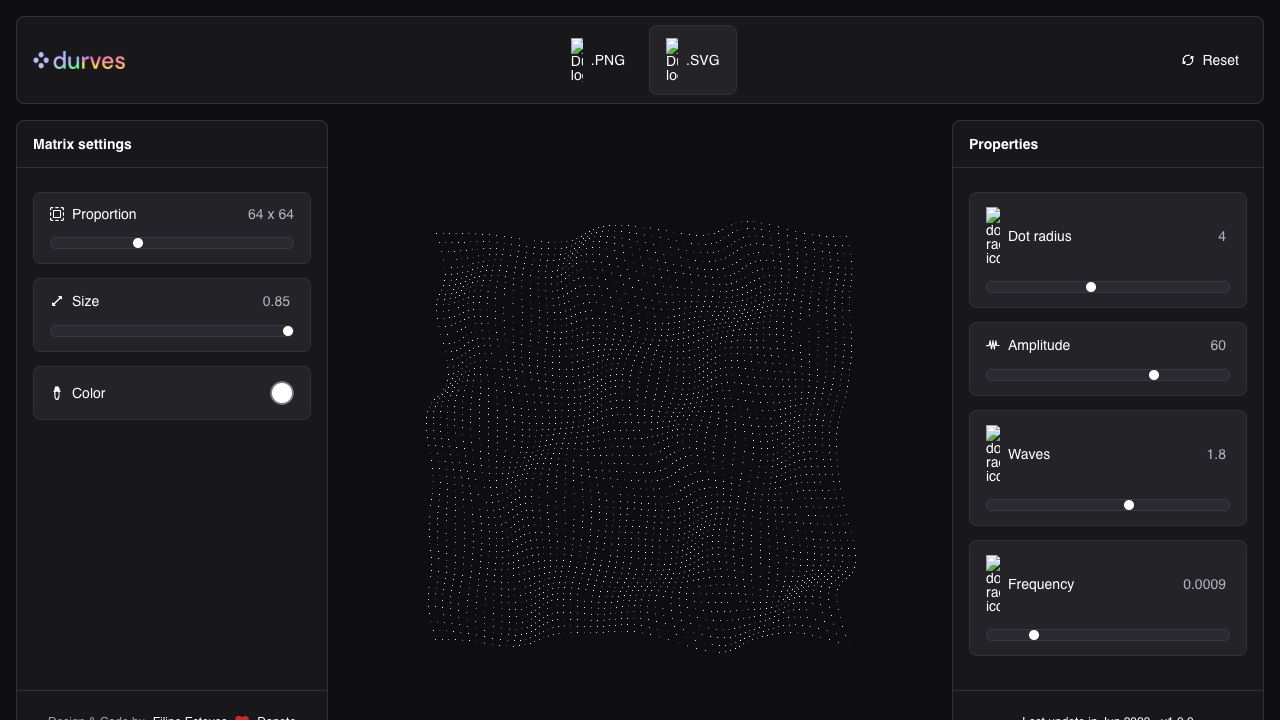This screenshot has width=1280, height=720.
Task: Click the Waves slider handle
Action: (x=1129, y=505)
